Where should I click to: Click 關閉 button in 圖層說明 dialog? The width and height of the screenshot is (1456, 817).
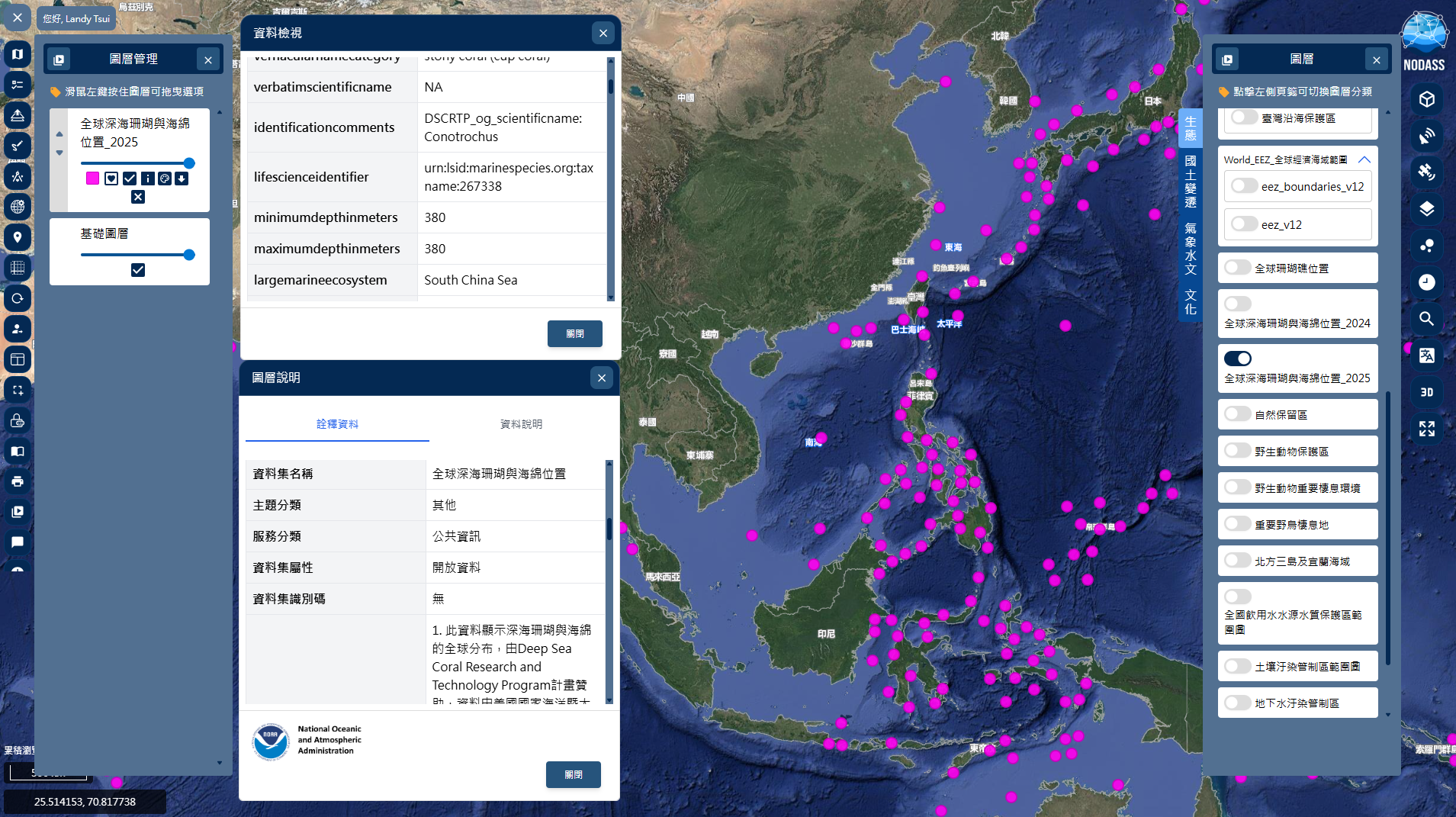(x=573, y=775)
